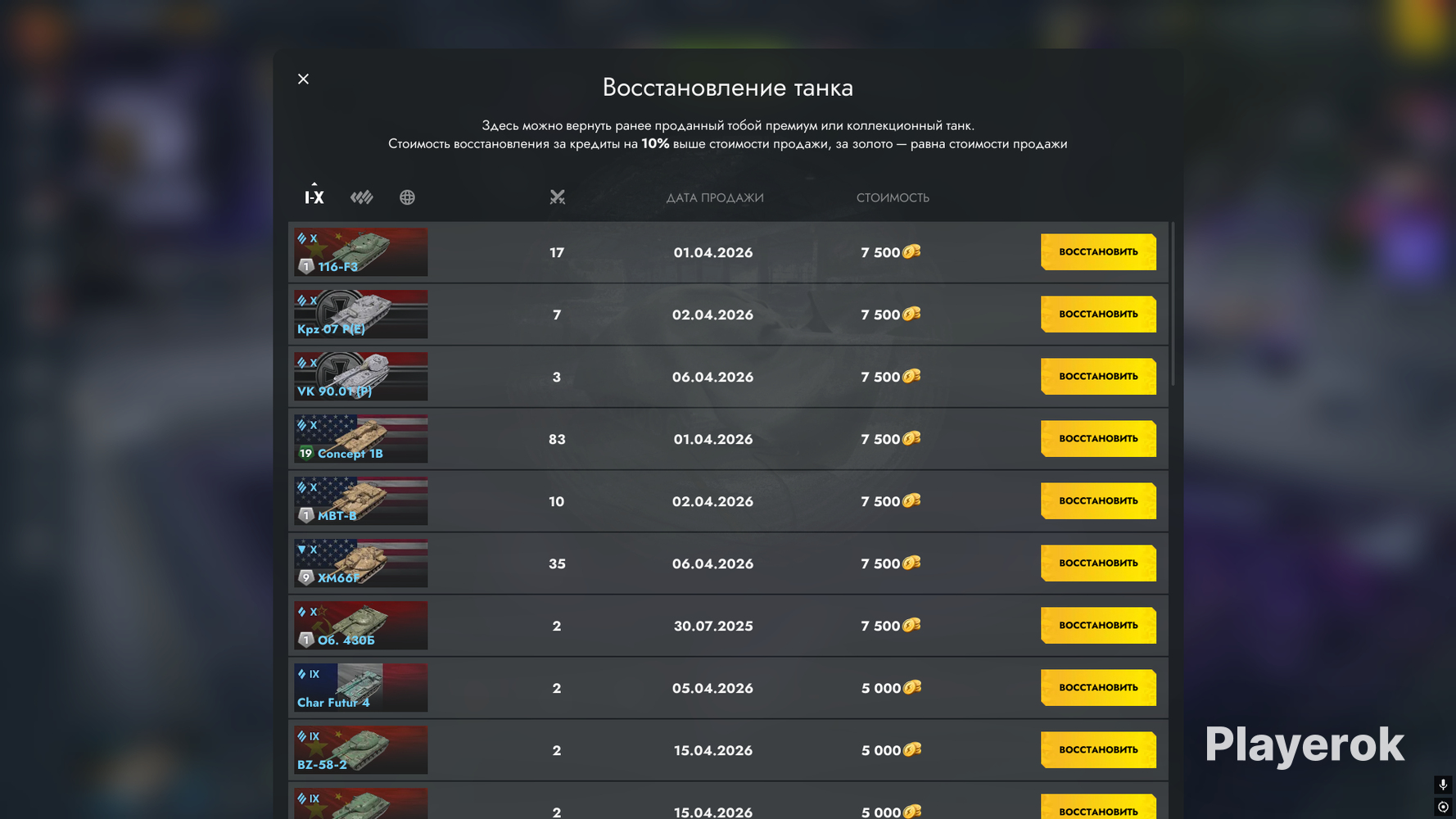Image resolution: width=1456 pixels, height=819 pixels.
Task: Restore the 116-F3 tank
Action: pyautogui.click(x=1098, y=252)
